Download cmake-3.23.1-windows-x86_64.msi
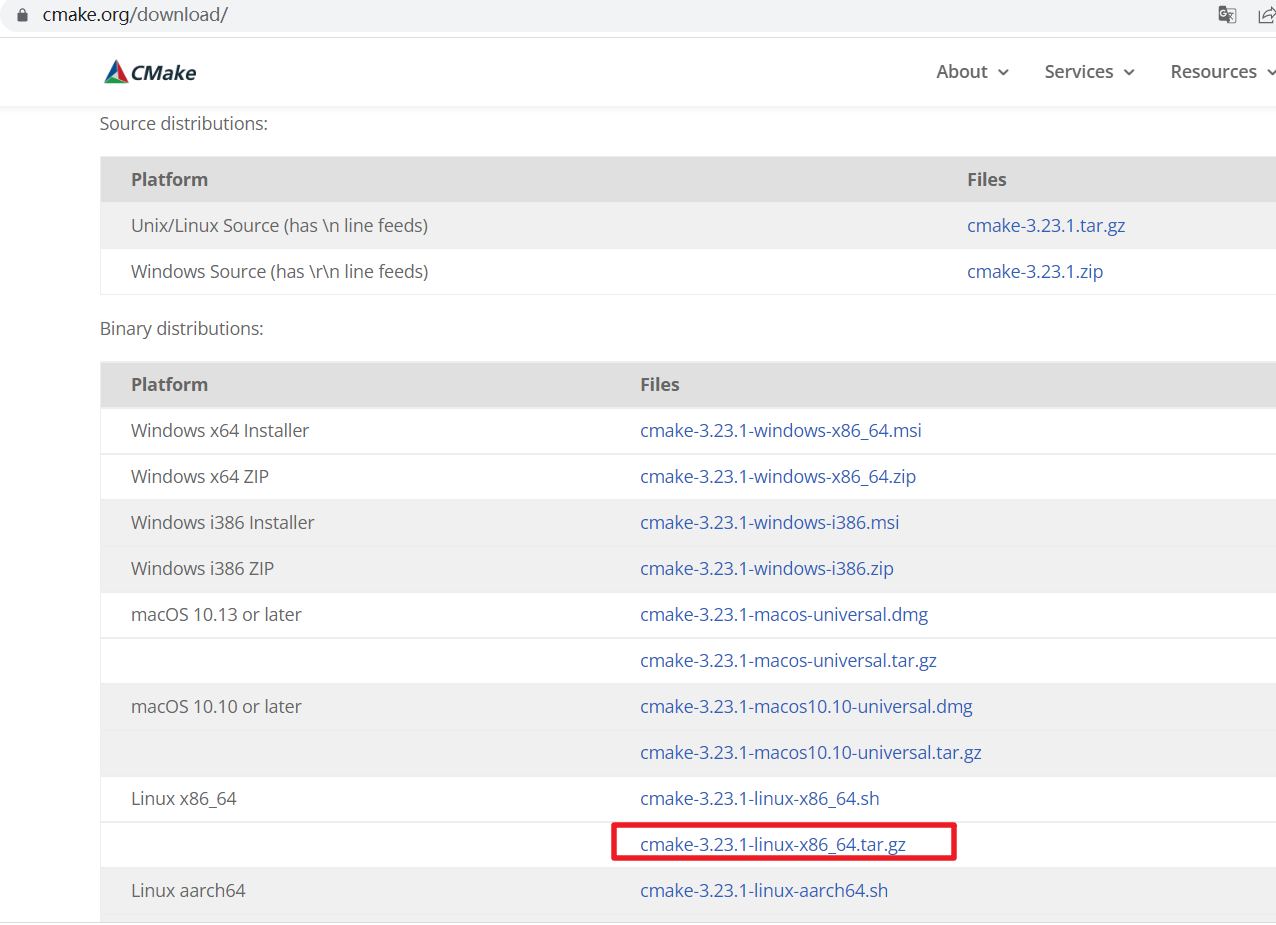This screenshot has height=925, width=1276. tap(781, 431)
